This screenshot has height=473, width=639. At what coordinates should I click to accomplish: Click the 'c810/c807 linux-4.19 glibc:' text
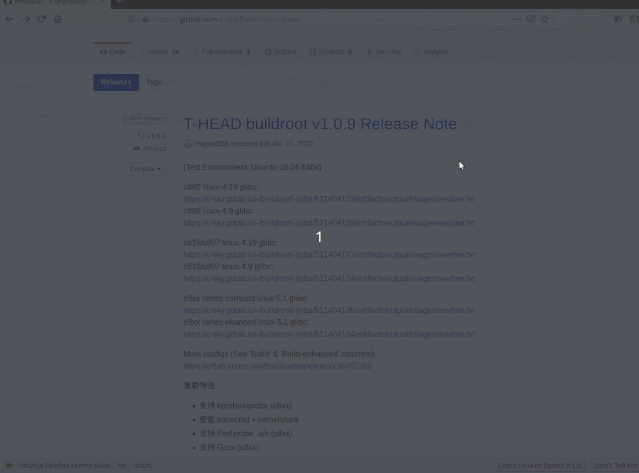pyautogui.click(x=231, y=243)
